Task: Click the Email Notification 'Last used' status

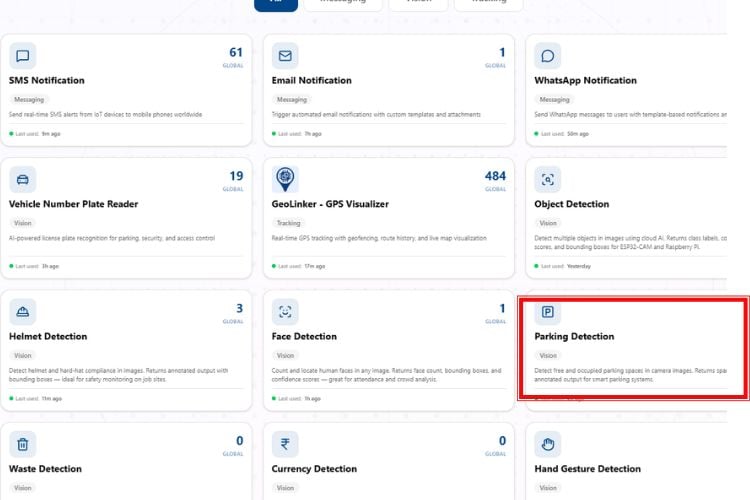Action: tap(297, 134)
